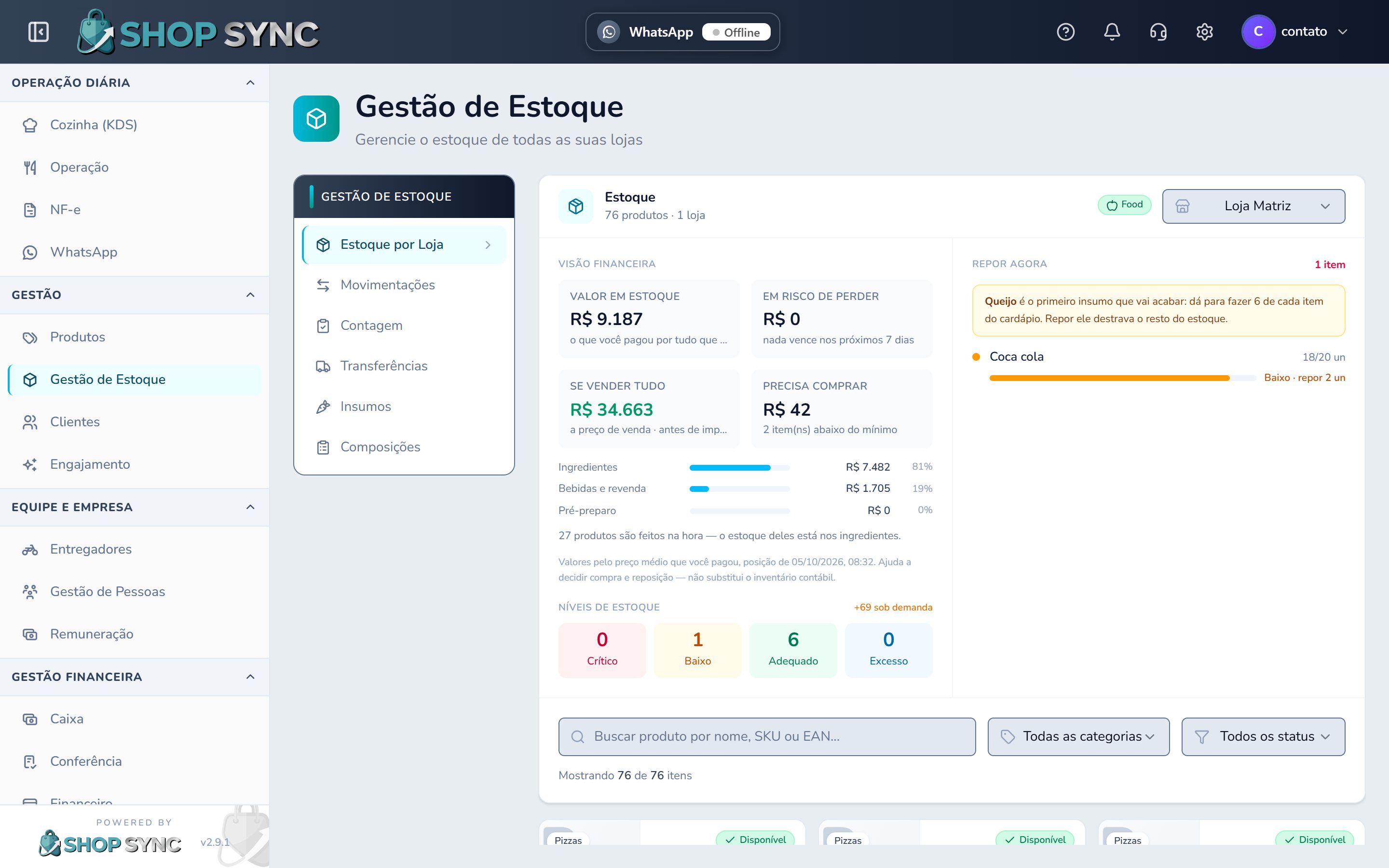
Task: Open the contato account menu chevron
Action: coord(1343,31)
